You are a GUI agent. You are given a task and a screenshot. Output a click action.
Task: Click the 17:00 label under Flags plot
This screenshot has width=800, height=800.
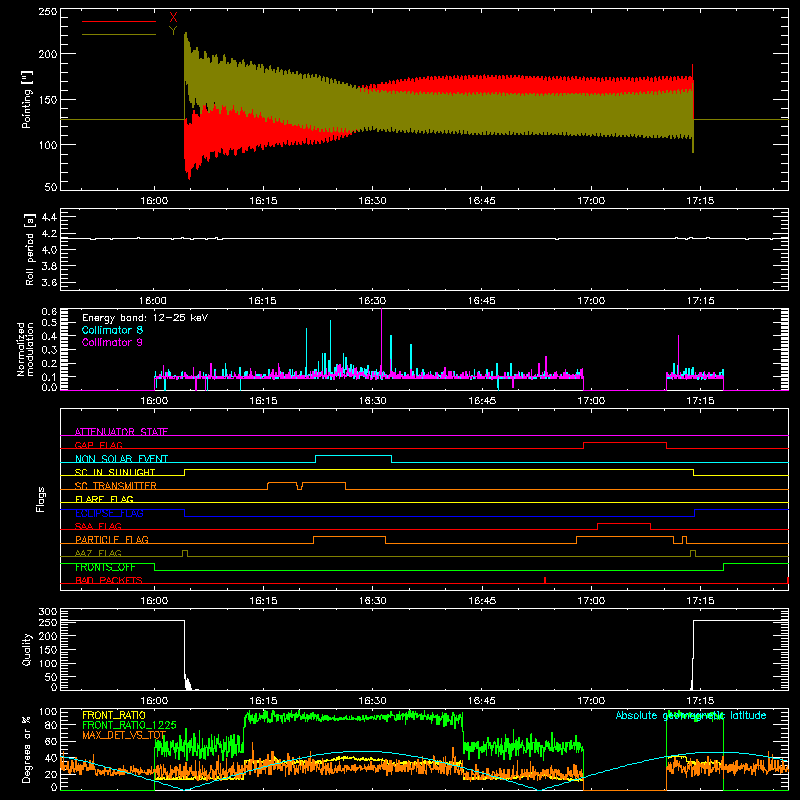[x=591, y=601]
